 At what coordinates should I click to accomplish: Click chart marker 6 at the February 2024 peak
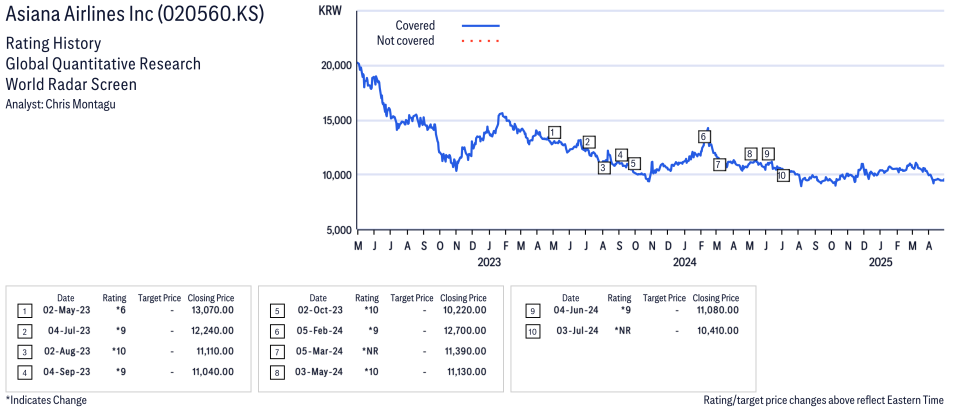click(703, 136)
